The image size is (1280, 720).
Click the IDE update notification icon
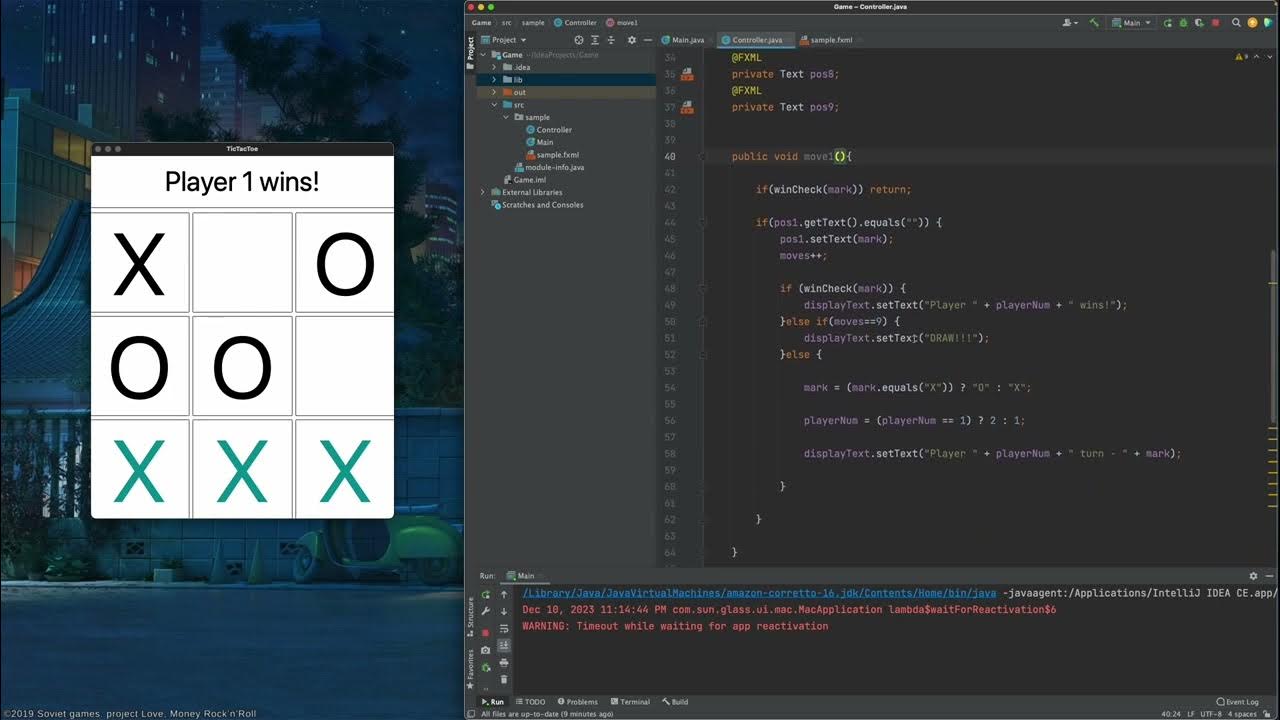click(x=1252, y=22)
